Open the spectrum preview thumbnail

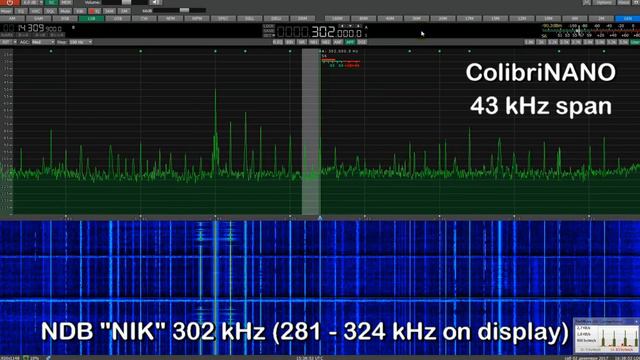(607, 336)
